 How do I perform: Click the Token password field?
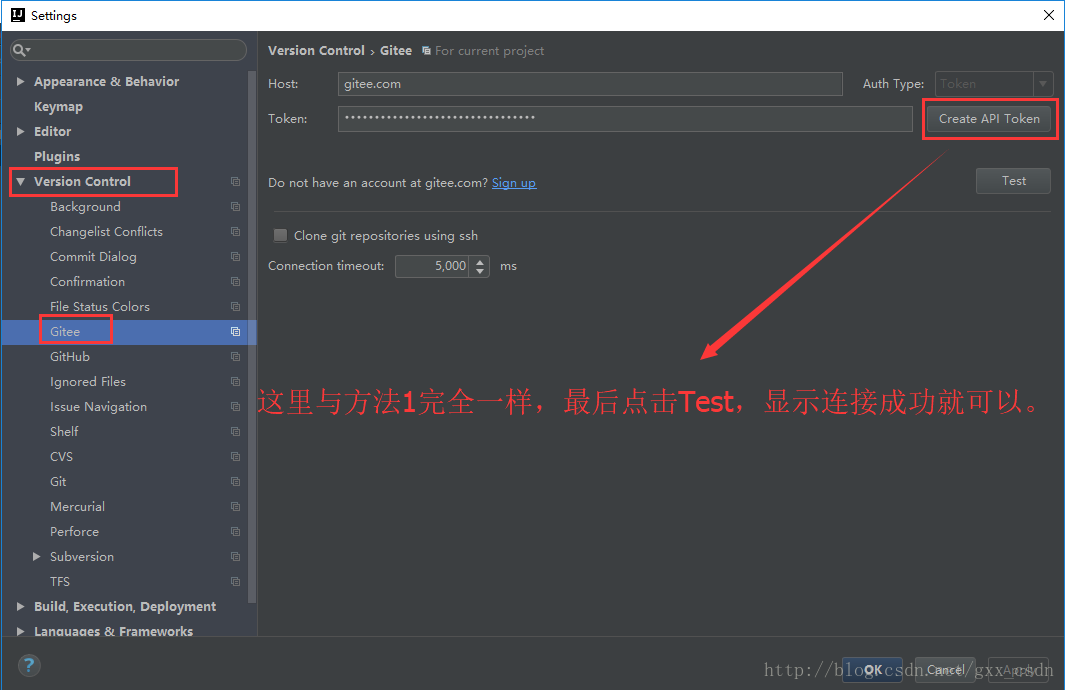[625, 119]
